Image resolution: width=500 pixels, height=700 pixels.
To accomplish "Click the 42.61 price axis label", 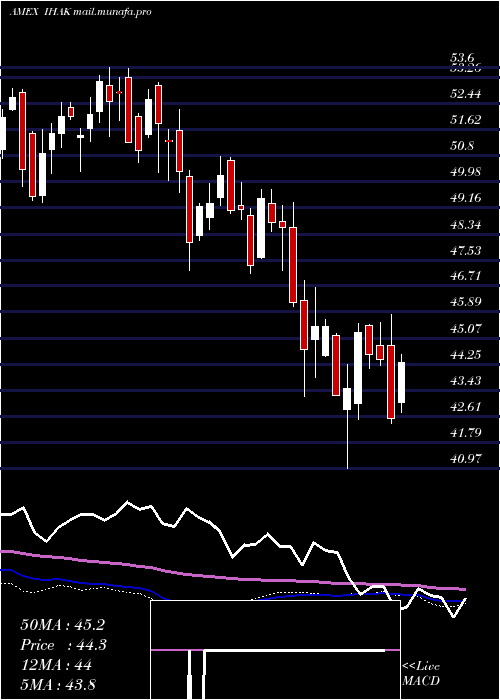I will [466, 406].
